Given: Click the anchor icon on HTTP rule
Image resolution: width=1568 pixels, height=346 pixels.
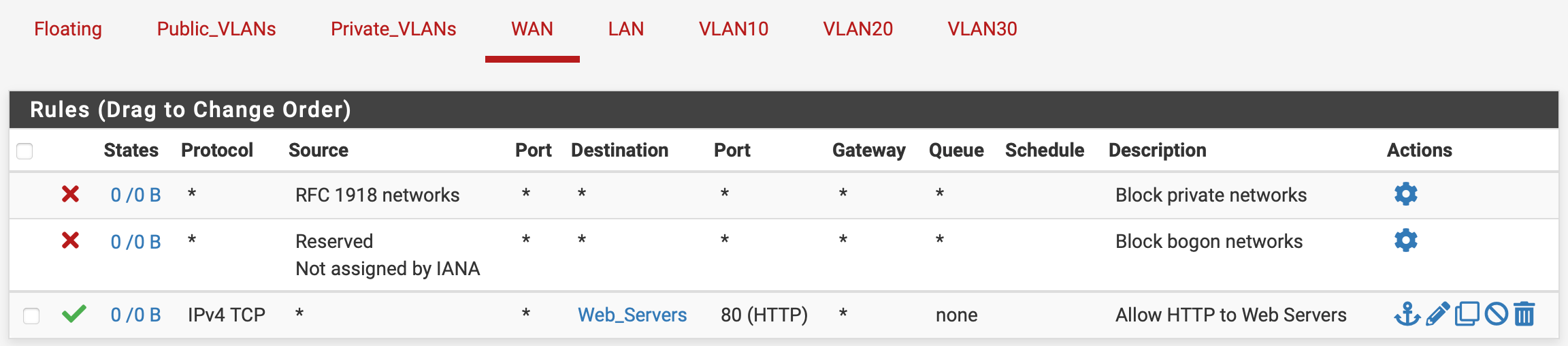Looking at the screenshot, I should tap(1406, 314).
